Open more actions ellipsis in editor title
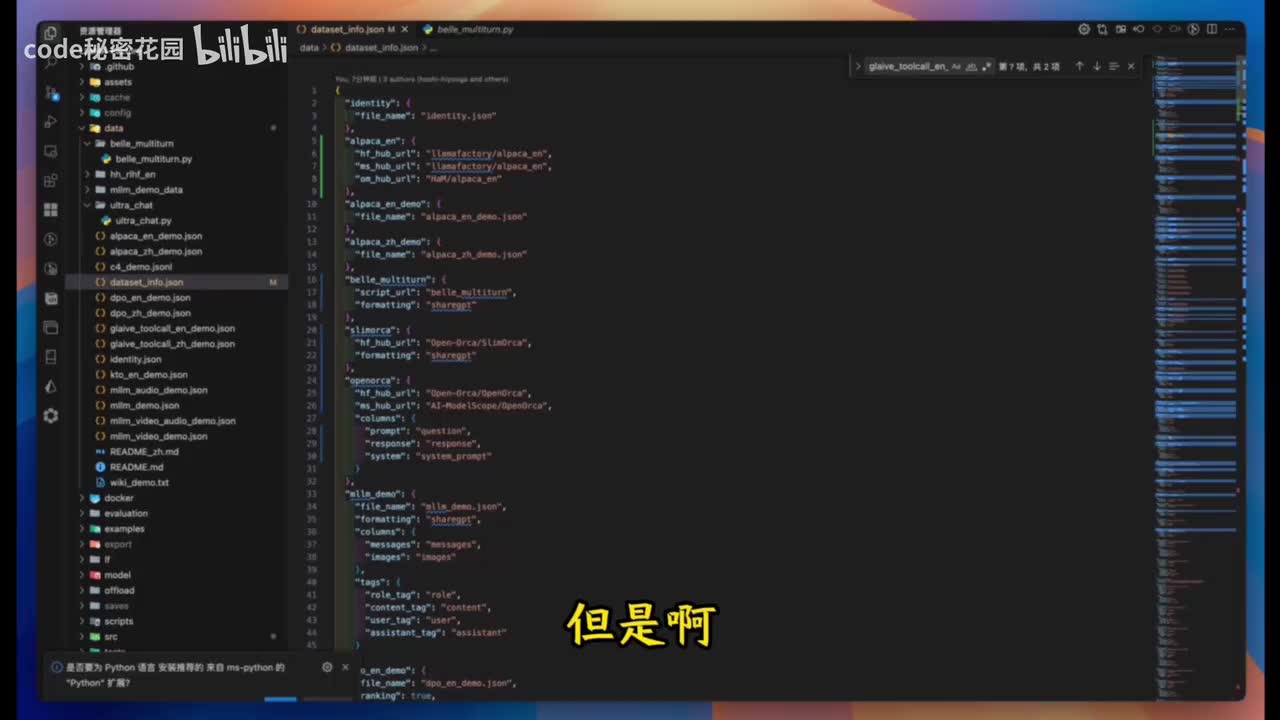Image resolution: width=1280 pixels, height=720 pixels. click(x=1230, y=29)
